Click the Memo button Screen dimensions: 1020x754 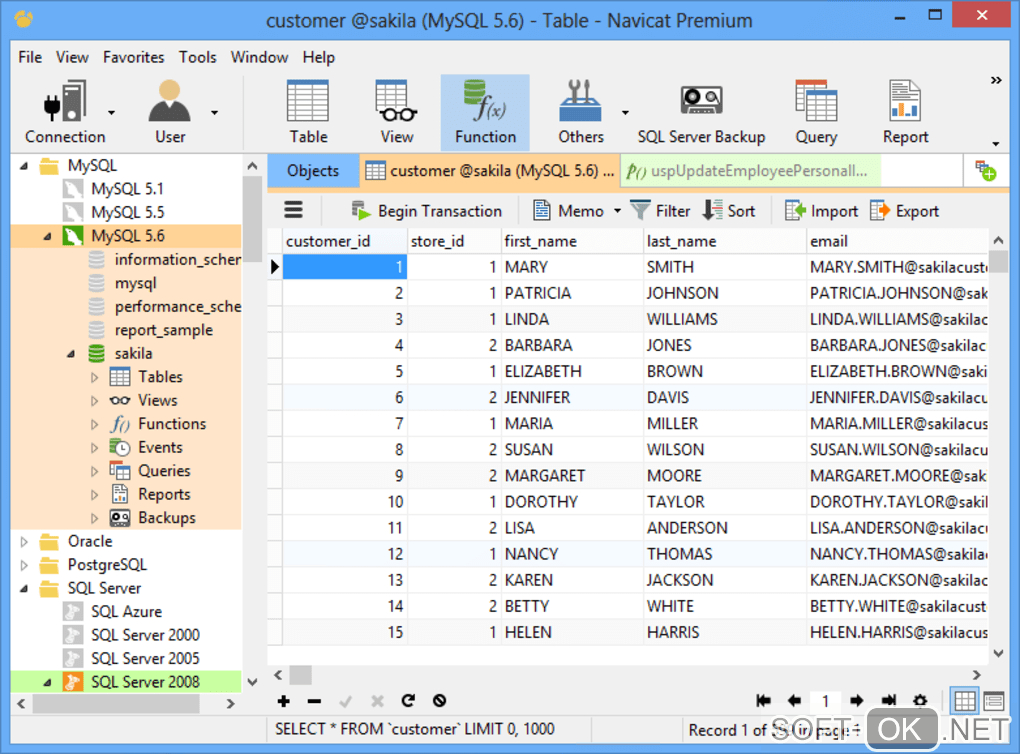tap(570, 211)
